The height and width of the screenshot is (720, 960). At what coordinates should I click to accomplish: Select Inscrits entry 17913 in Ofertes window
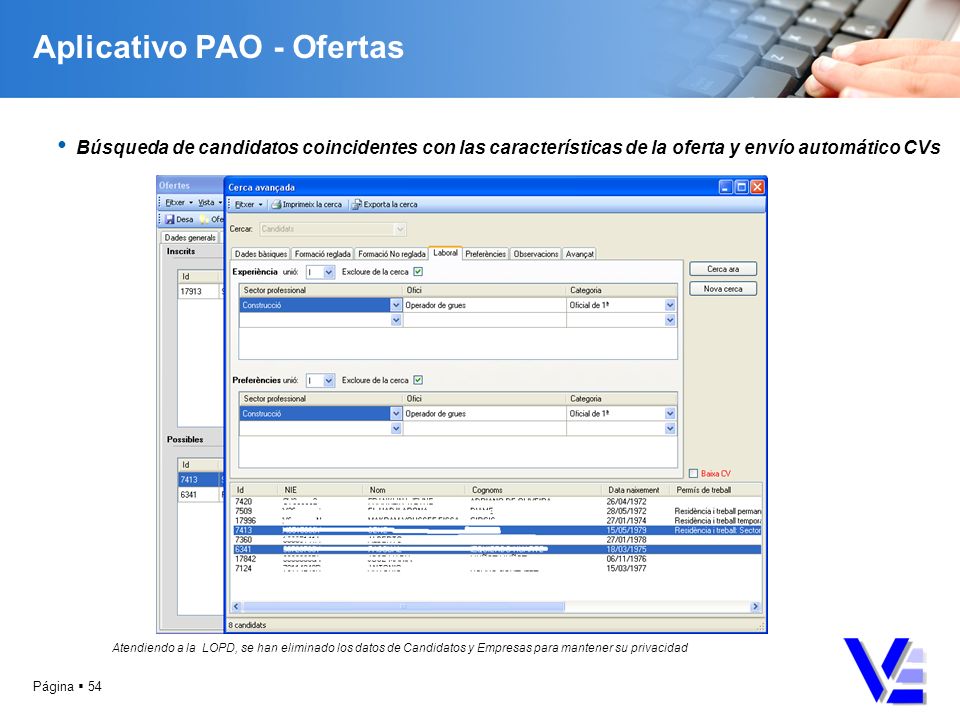click(x=200, y=291)
